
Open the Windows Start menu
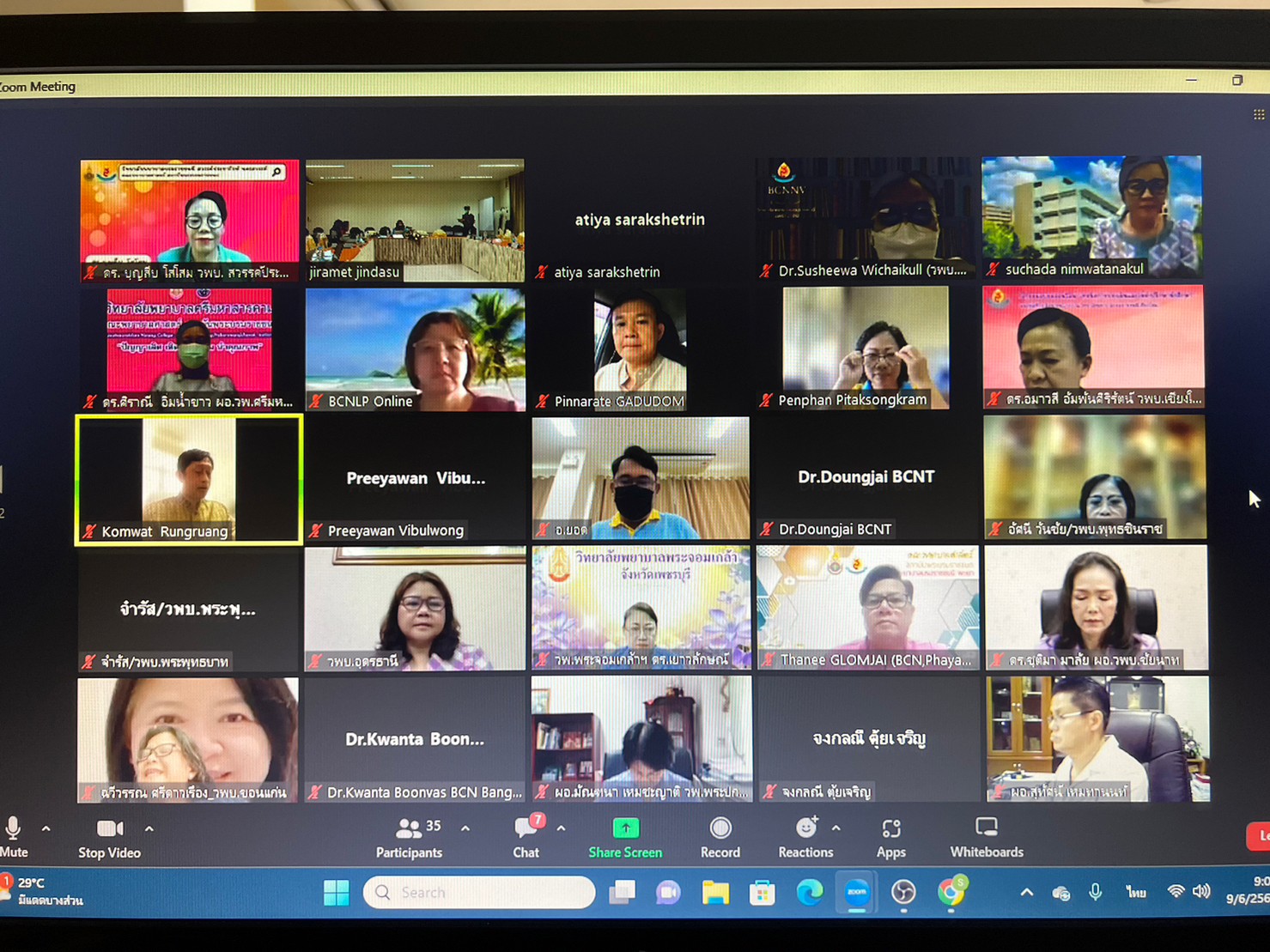click(x=336, y=893)
